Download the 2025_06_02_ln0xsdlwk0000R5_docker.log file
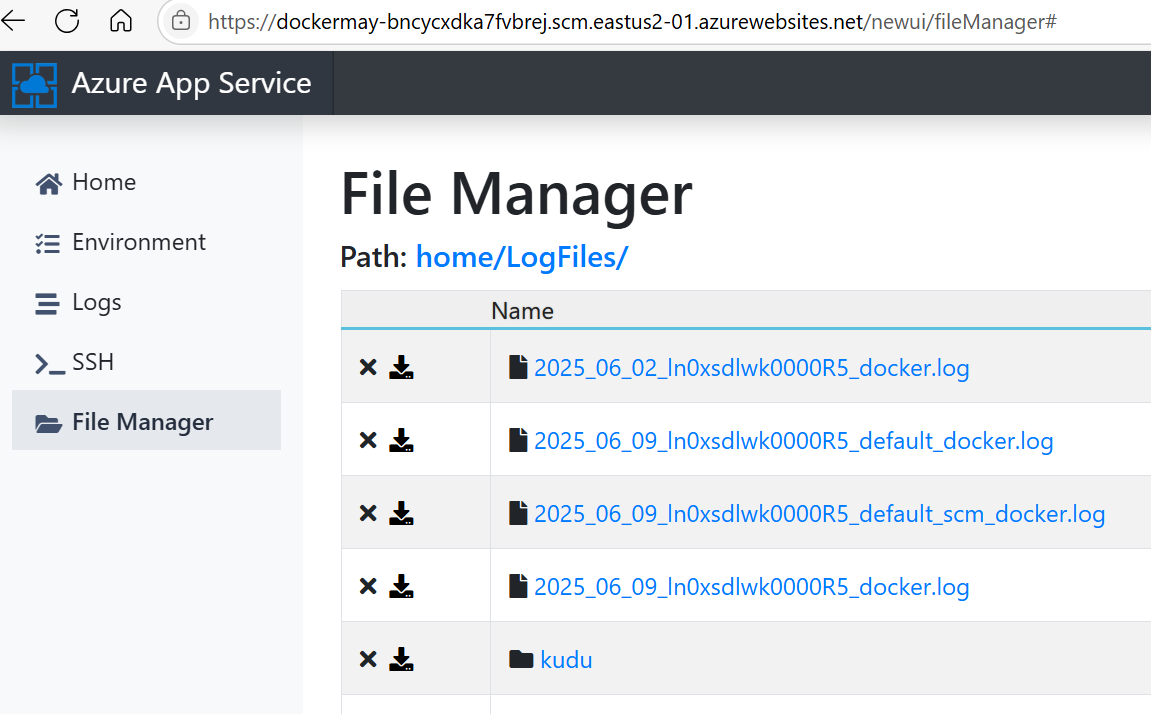The width and height of the screenshot is (1151, 714). [402, 367]
